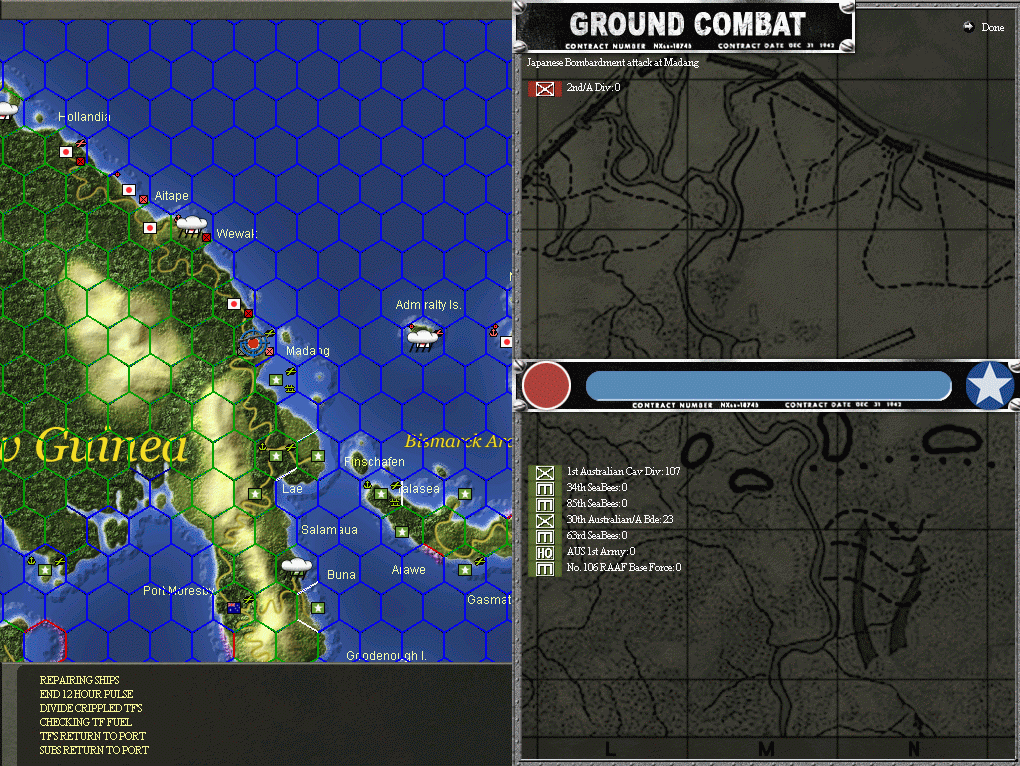The height and width of the screenshot is (766, 1020).
Task: Select the Allied star base at Arawe
Action: point(402,532)
